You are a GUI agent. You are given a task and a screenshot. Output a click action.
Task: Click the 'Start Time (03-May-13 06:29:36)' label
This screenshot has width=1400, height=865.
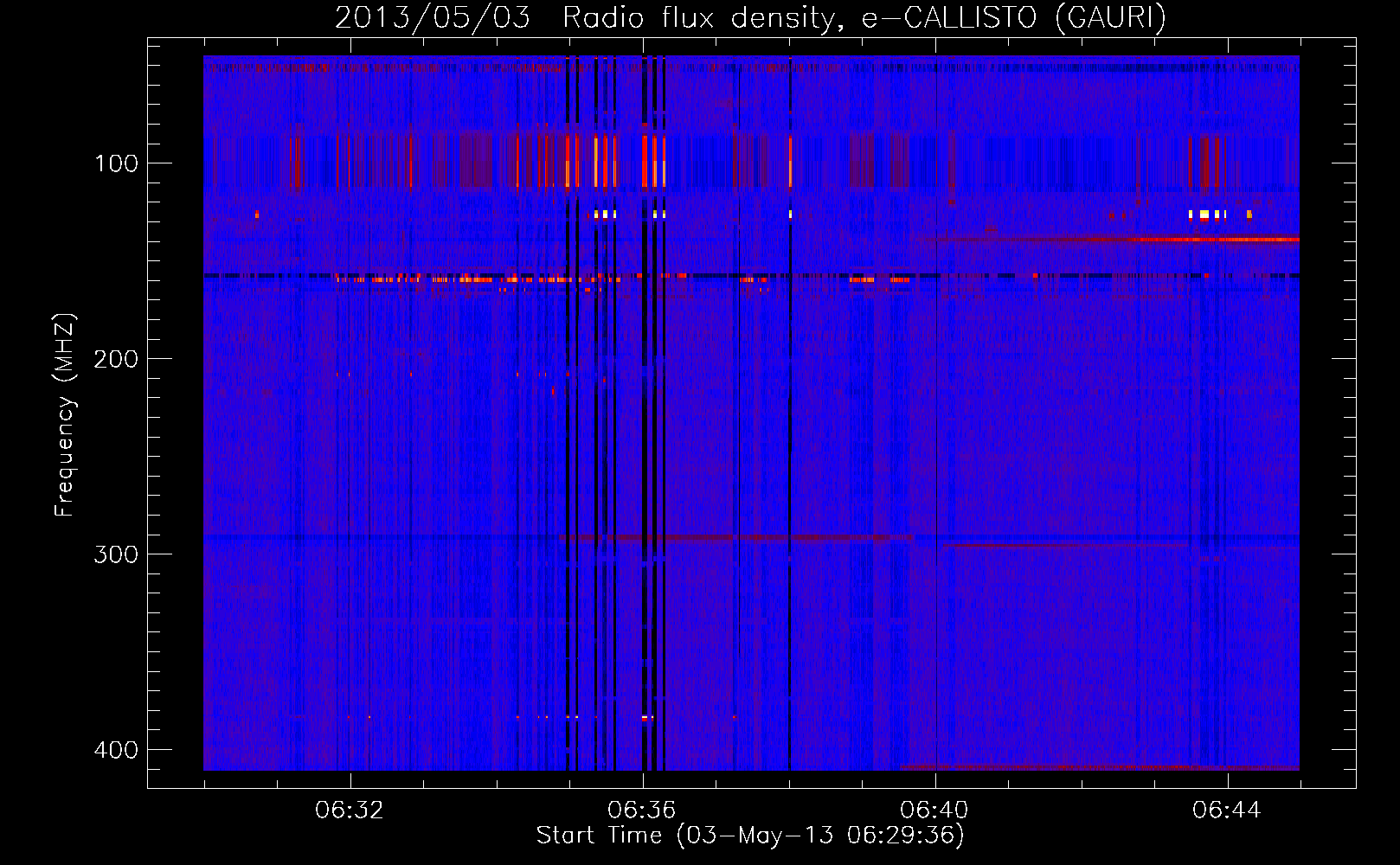point(750,836)
